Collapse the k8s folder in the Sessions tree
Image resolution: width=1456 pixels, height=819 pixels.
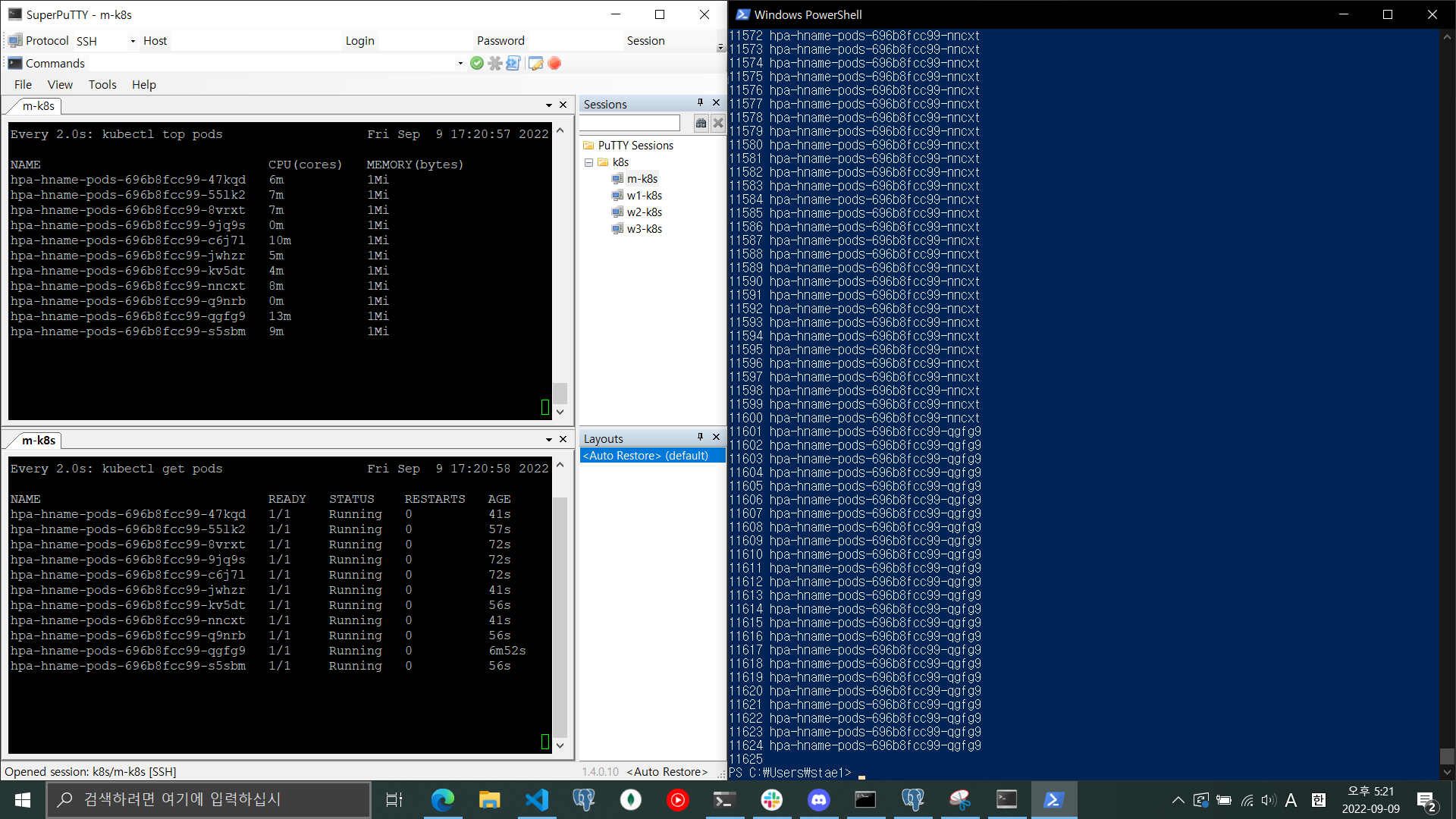pos(588,162)
